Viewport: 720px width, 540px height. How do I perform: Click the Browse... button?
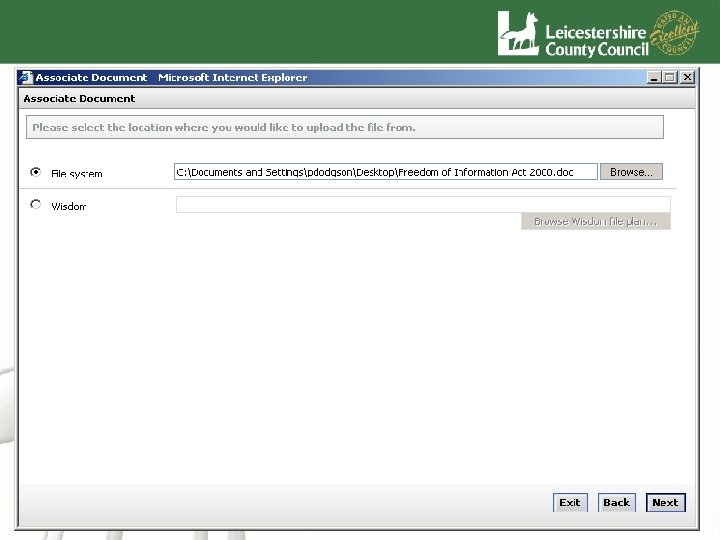[631, 172]
